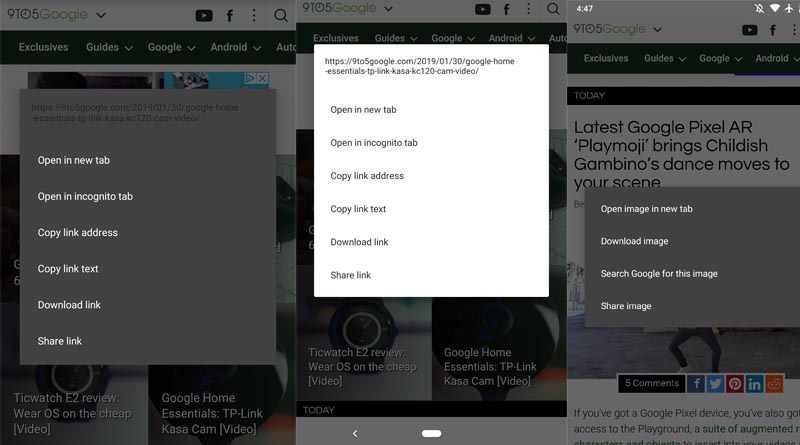Tap Facebook icon in right screenshot header
800x445 pixels.
point(773,30)
